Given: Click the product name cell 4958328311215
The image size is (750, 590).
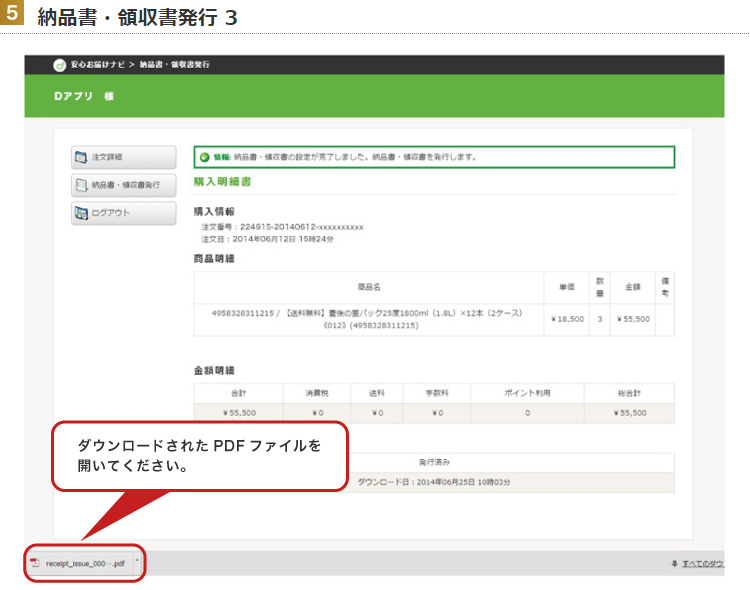Looking at the screenshot, I should (x=369, y=319).
